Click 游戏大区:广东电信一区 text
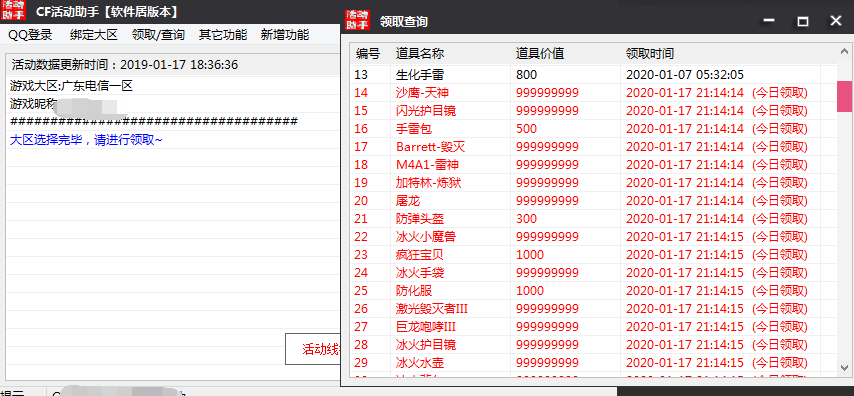 click(x=71, y=86)
